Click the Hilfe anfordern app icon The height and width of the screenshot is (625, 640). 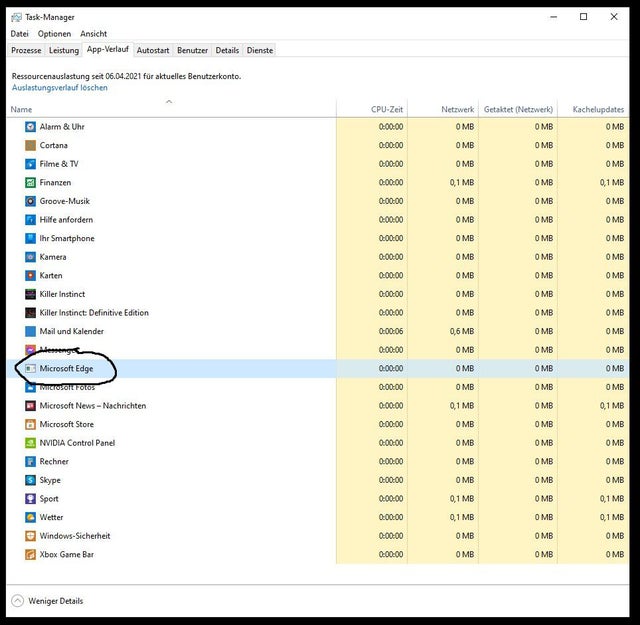[x=30, y=220]
